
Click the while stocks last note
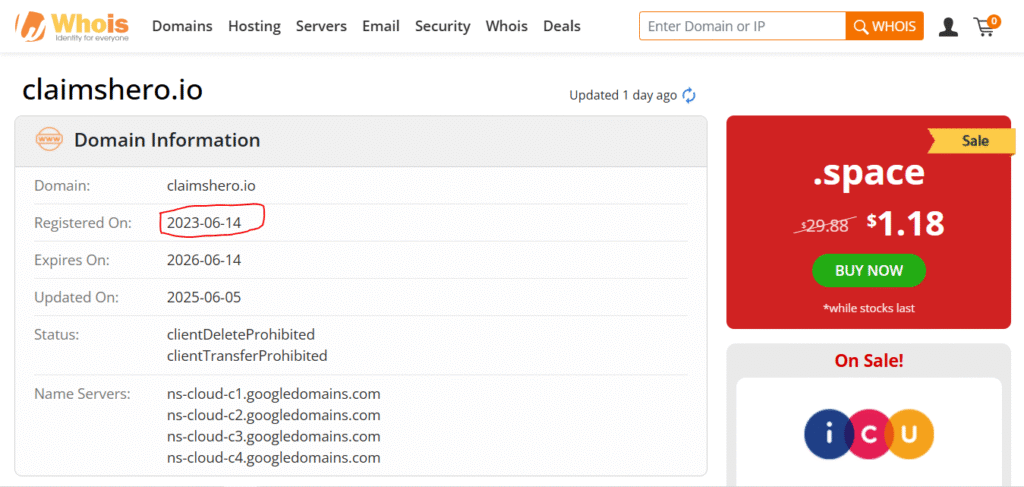(869, 308)
